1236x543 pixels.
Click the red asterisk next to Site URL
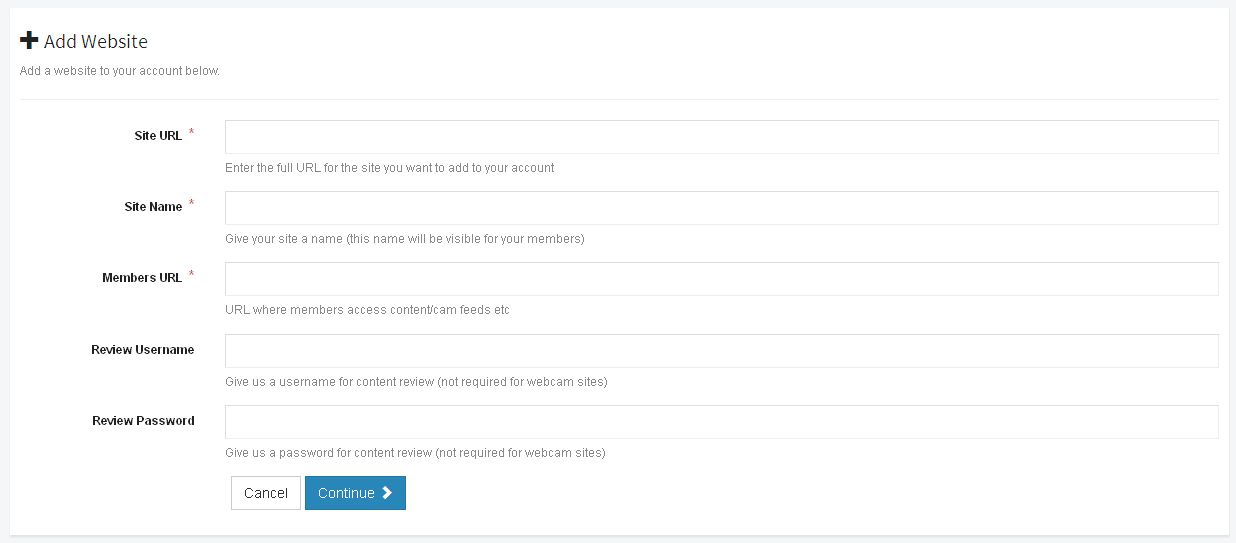click(191, 133)
